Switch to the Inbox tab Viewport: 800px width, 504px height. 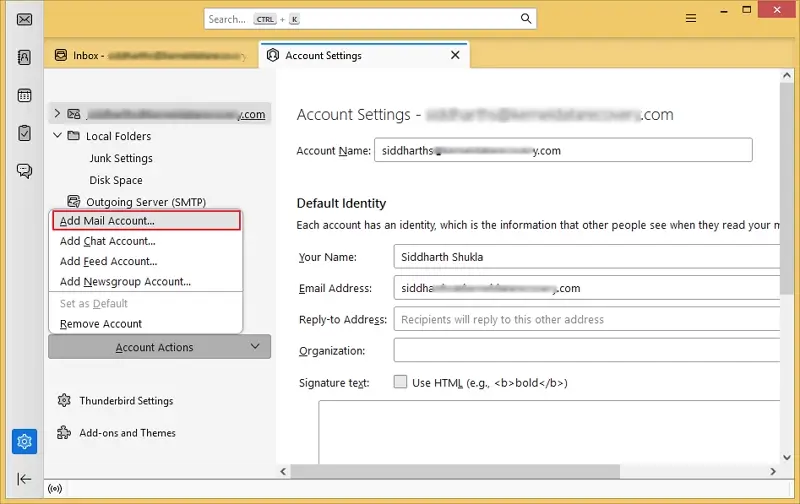coord(151,55)
